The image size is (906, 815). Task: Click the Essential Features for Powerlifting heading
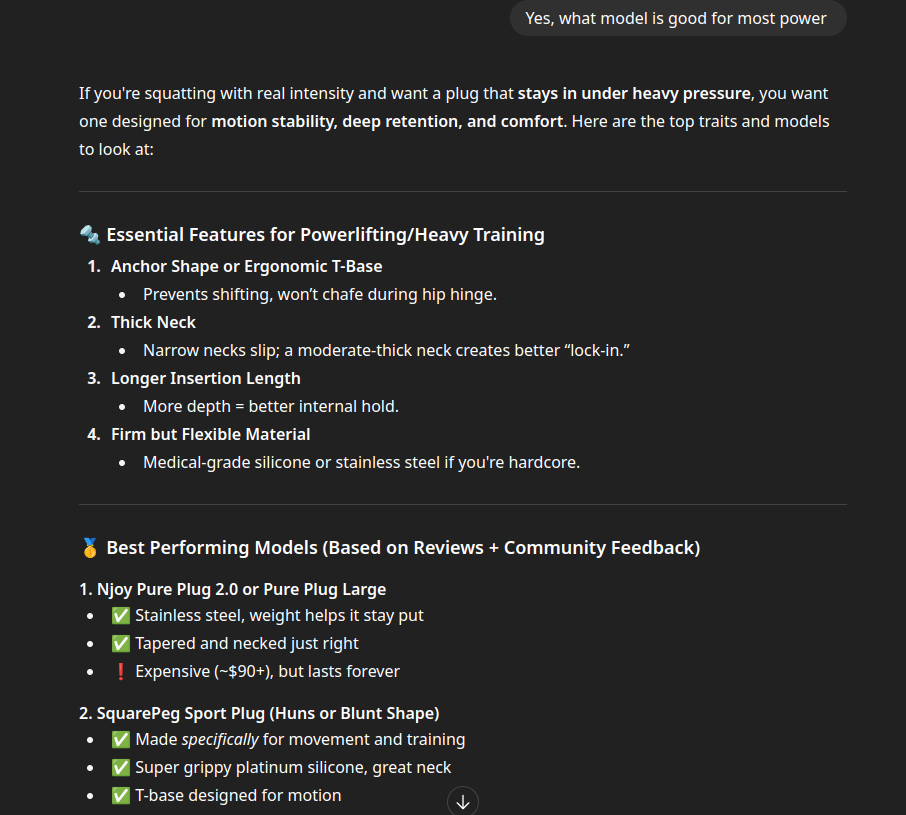click(x=325, y=235)
